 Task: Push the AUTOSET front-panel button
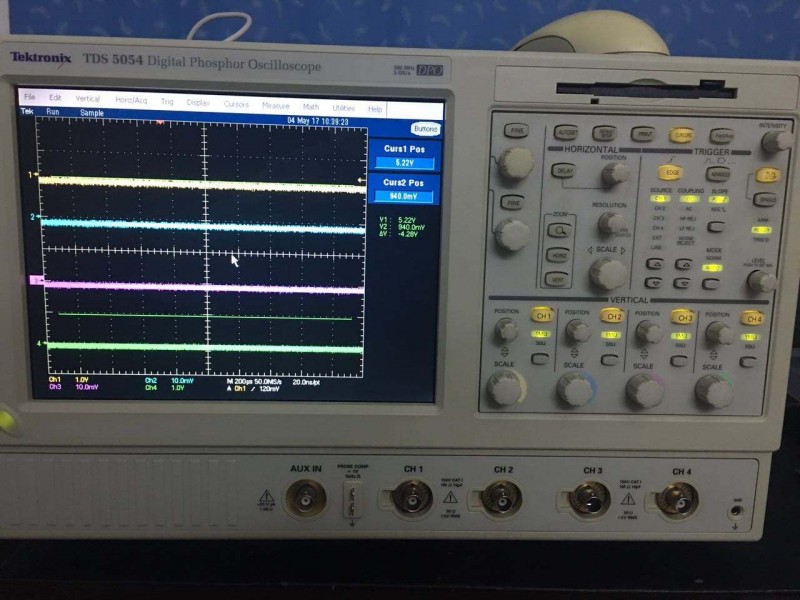566,133
